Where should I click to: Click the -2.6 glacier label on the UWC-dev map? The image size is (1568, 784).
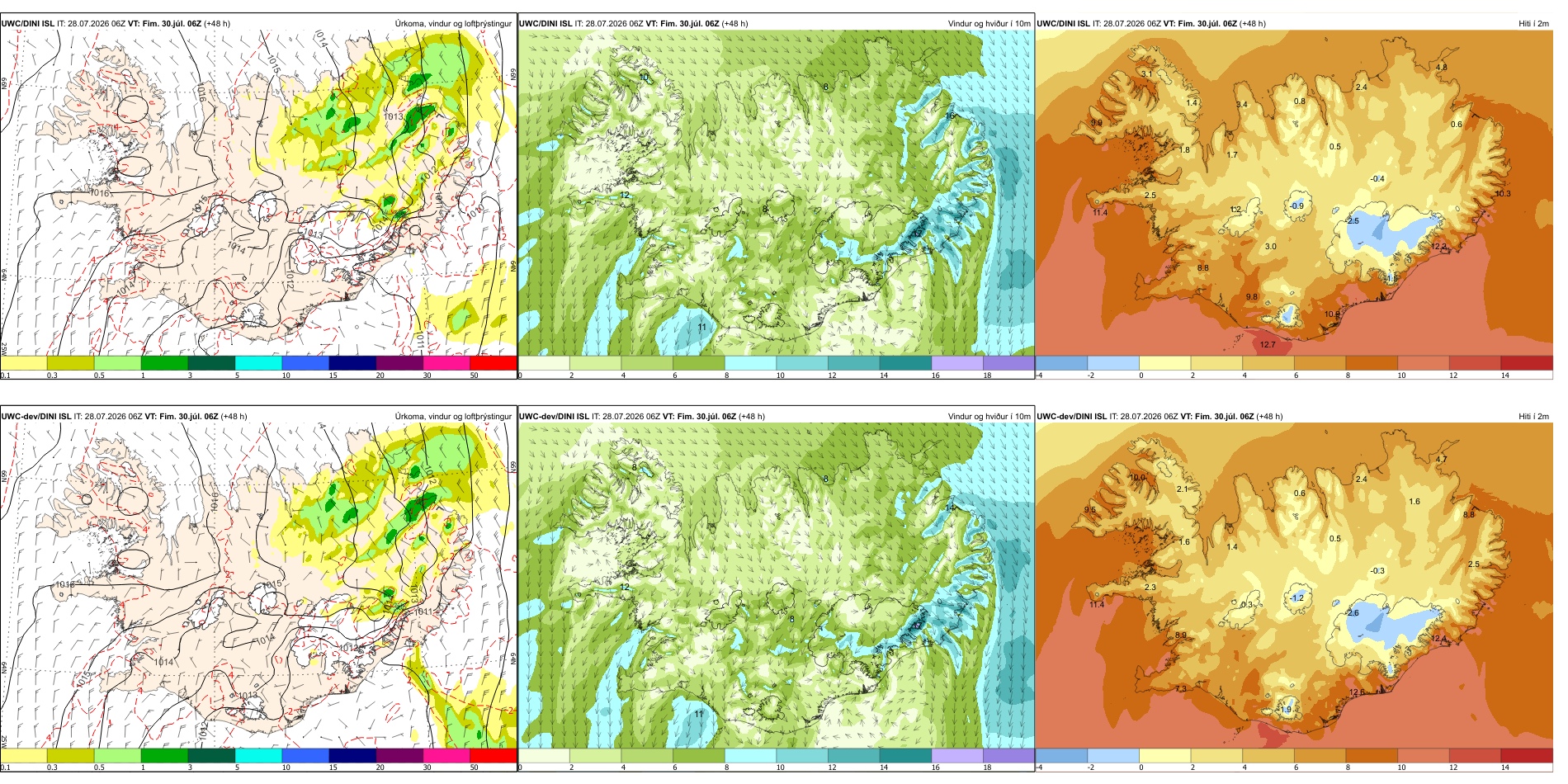click(1352, 613)
